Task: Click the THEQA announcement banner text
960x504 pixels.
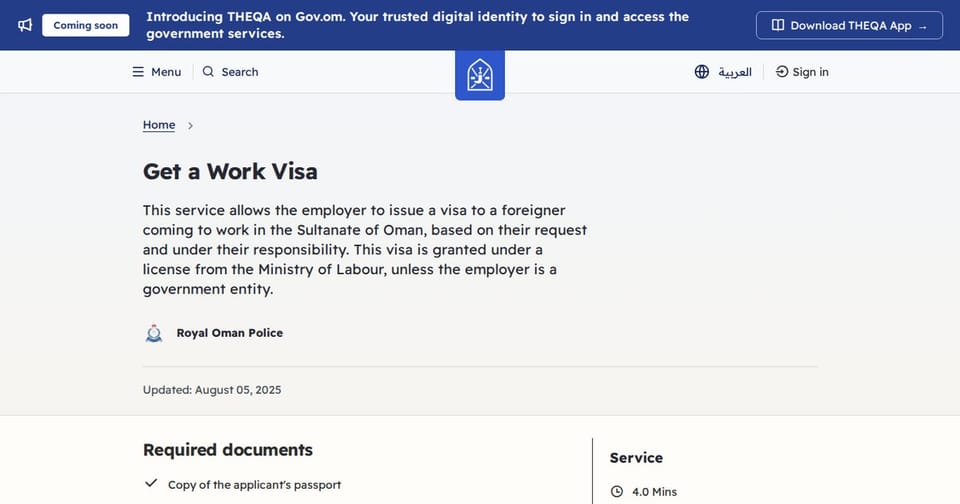Action: click(418, 25)
